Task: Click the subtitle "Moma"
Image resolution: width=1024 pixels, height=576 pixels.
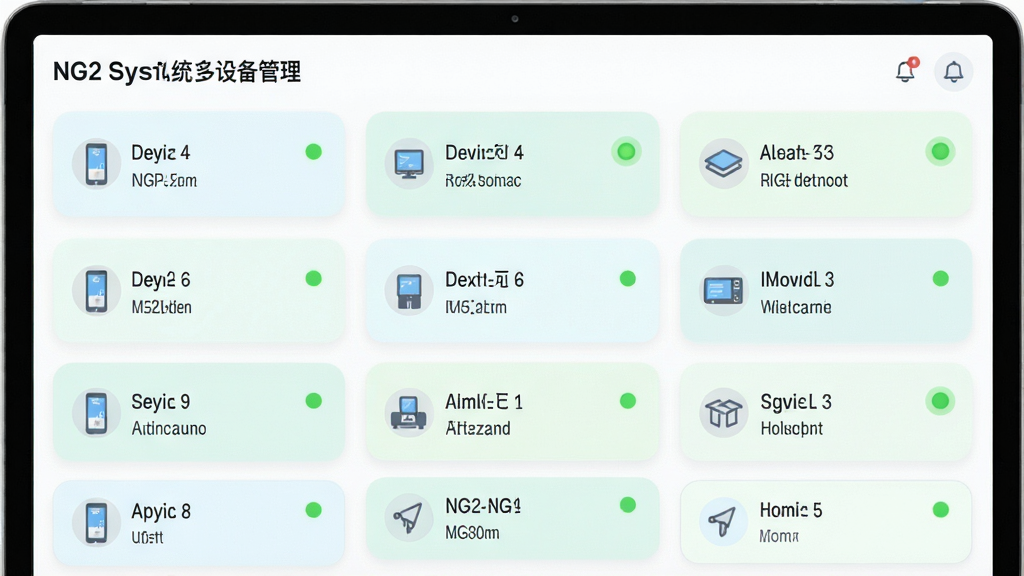Action: tap(779, 537)
